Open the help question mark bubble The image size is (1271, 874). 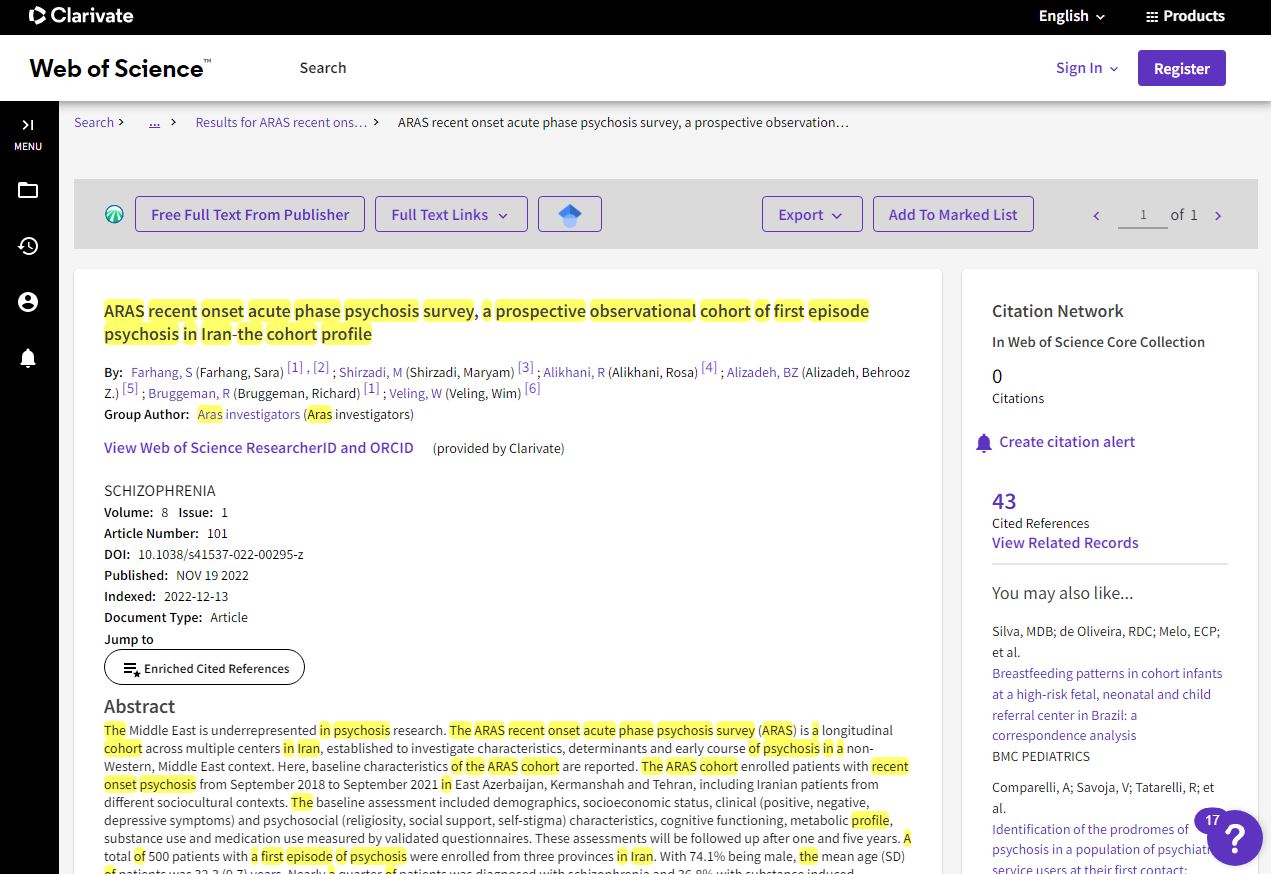pos(1234,837)
